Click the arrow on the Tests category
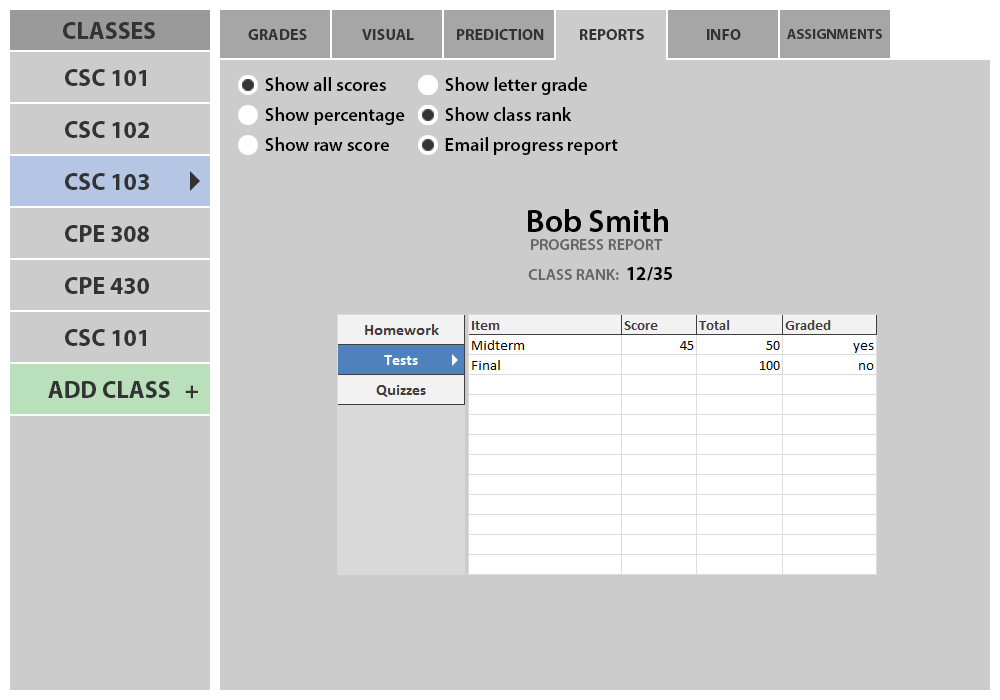The image size is (1000, 700). point(455,360)
